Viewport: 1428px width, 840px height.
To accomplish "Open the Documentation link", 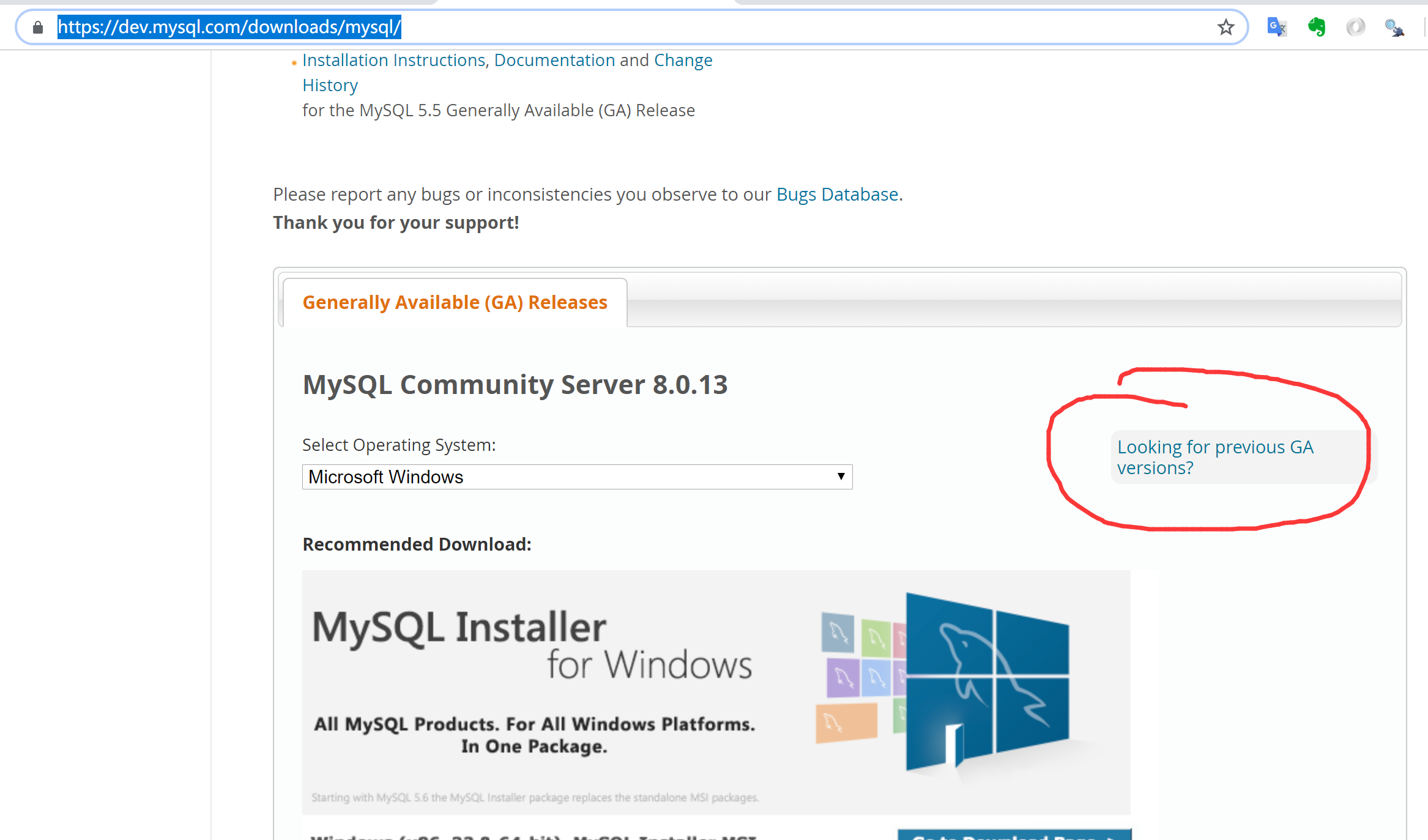I will pyautogui.click(x=554, y=60).
